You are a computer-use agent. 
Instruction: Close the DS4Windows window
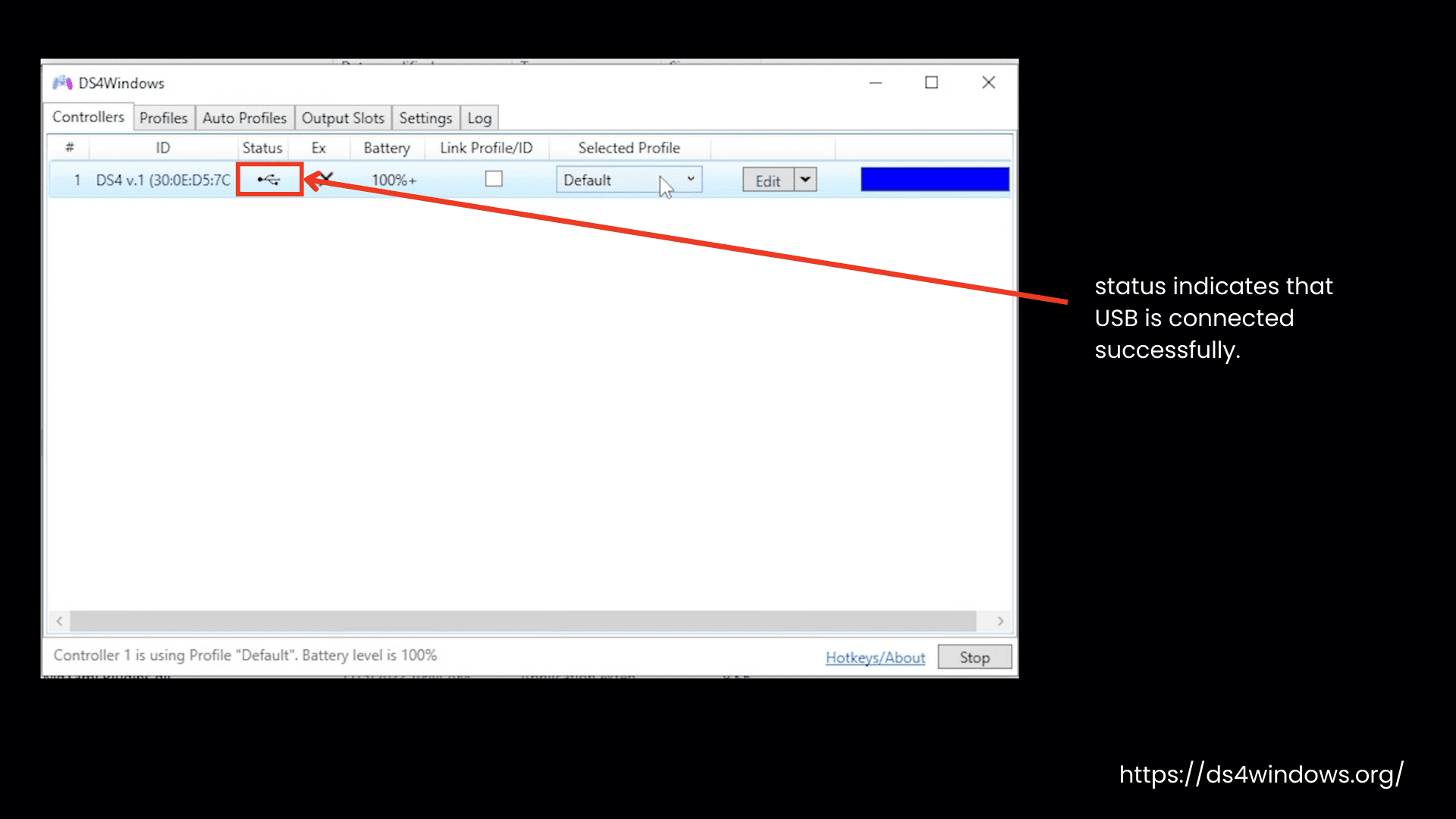[988, 83]
